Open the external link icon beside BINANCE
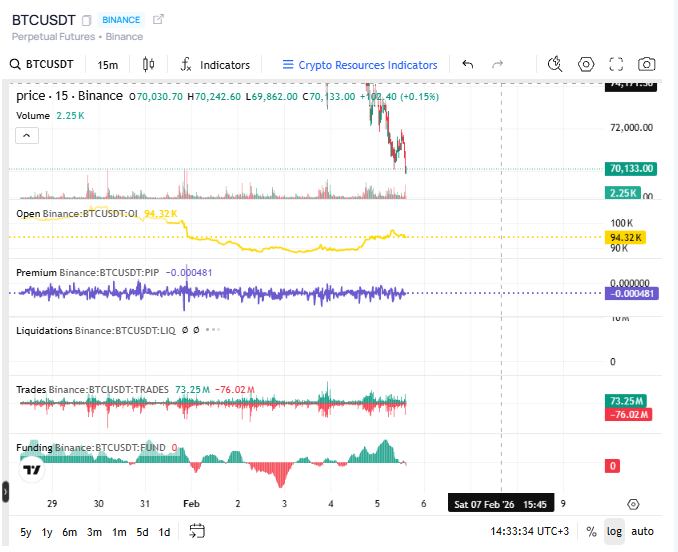 click(158, 19)
